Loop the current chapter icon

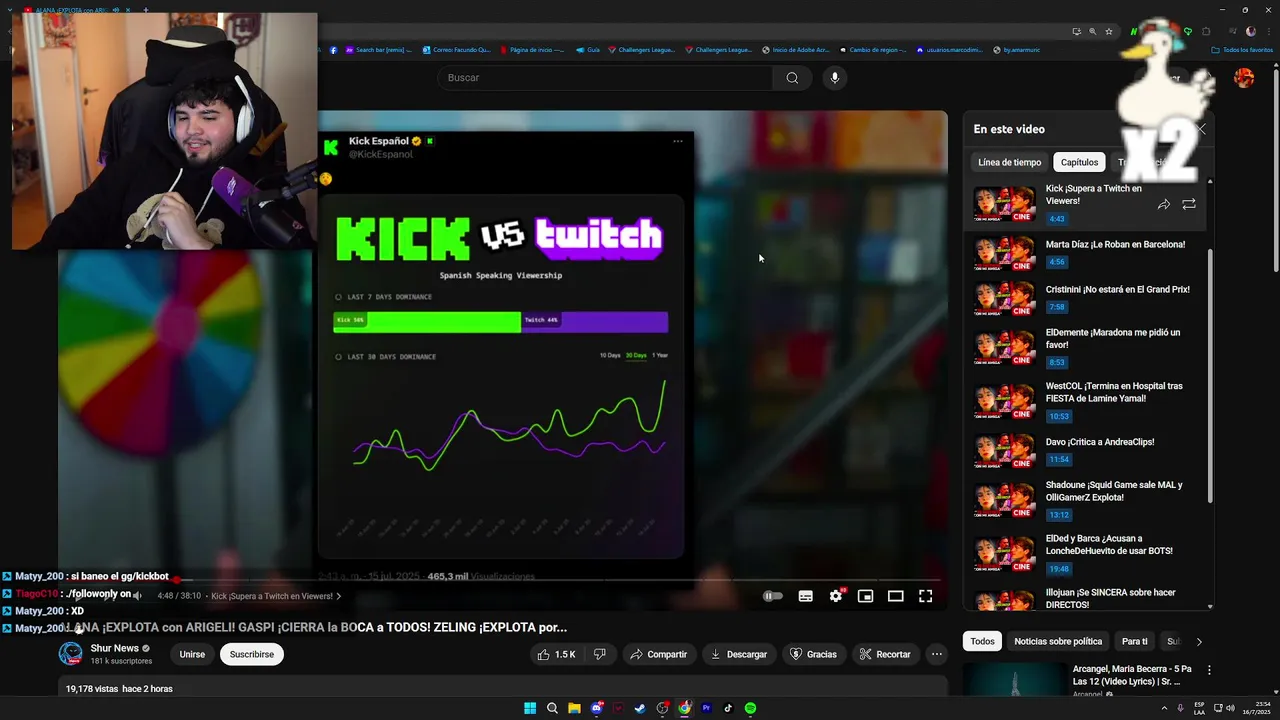pos(1189,204)
